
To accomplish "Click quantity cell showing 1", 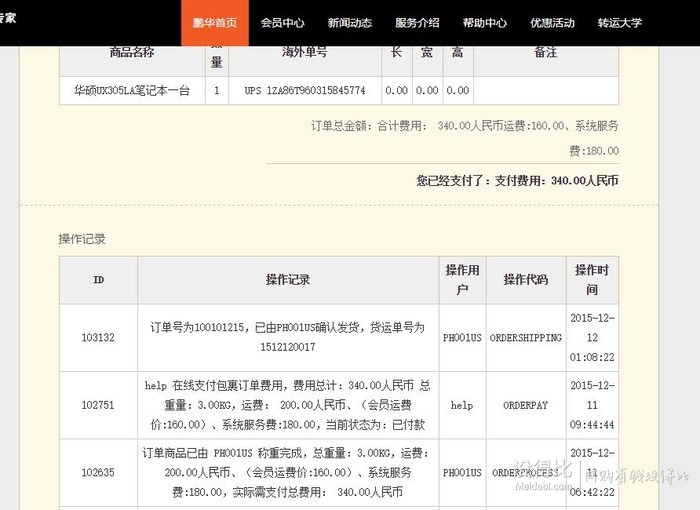I will [217, 91].
